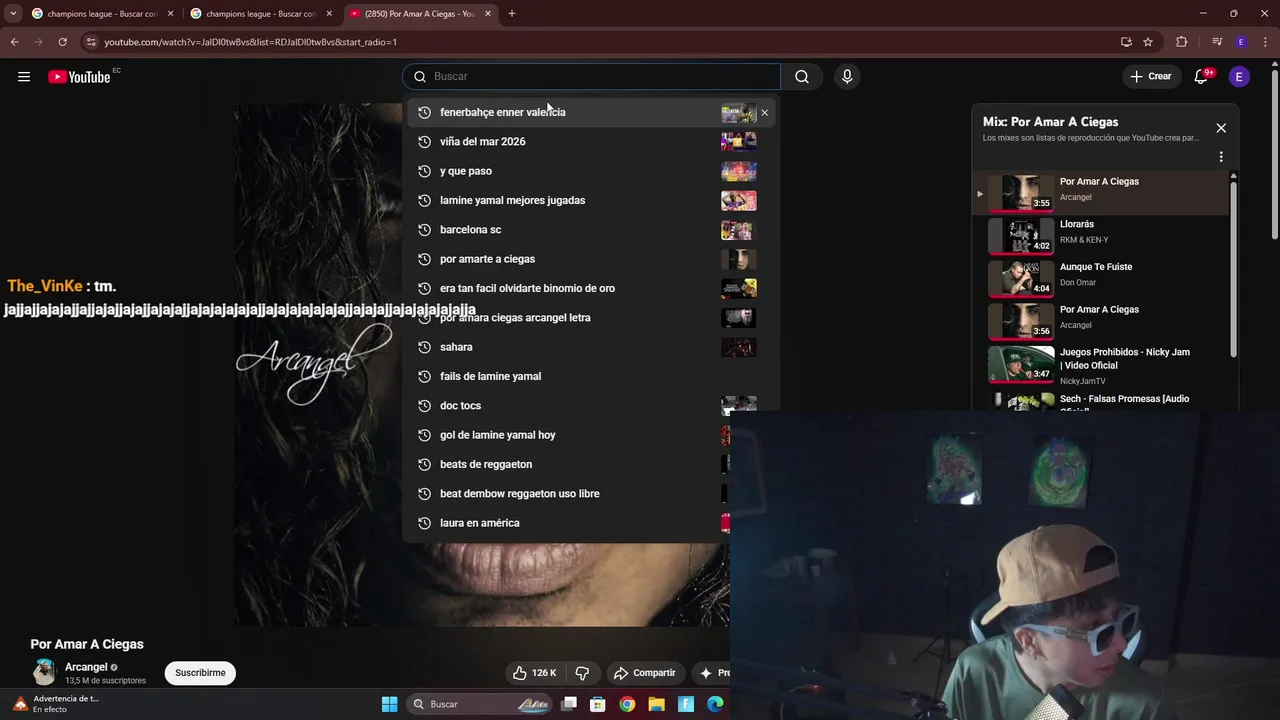Close the Mix: Por Amar A Ciegas panel

tap(1221, 128)
